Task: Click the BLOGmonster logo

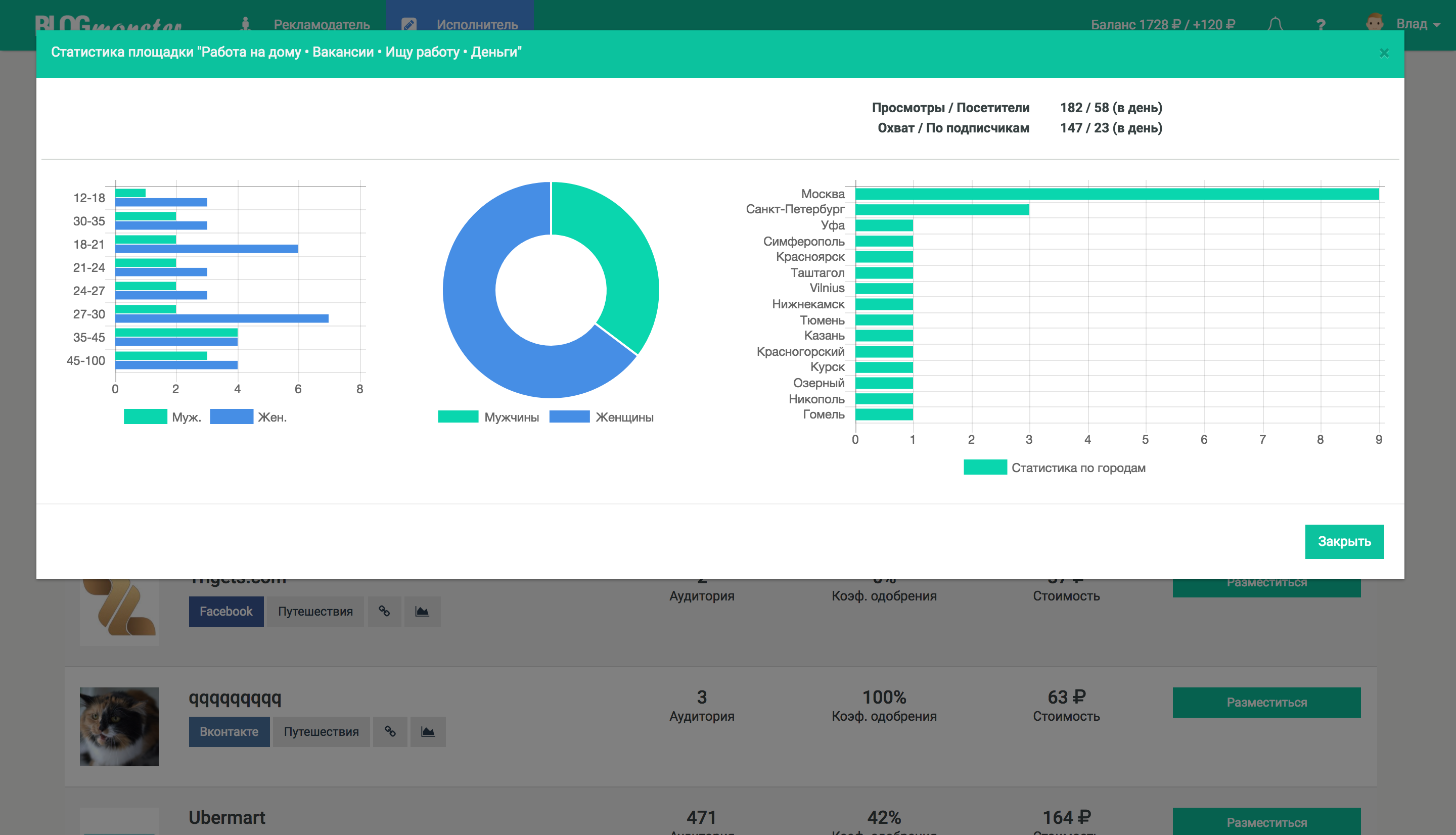Action: [108, 24]
